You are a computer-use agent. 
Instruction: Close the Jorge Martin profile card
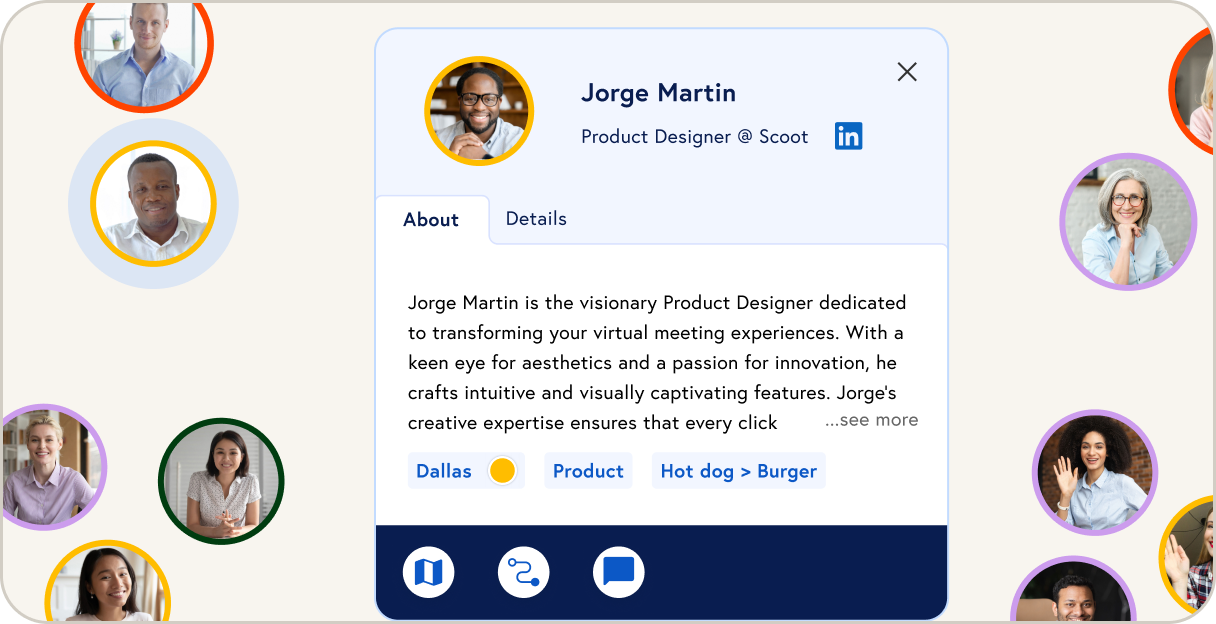pyautogui.click(x=907, y=72)
